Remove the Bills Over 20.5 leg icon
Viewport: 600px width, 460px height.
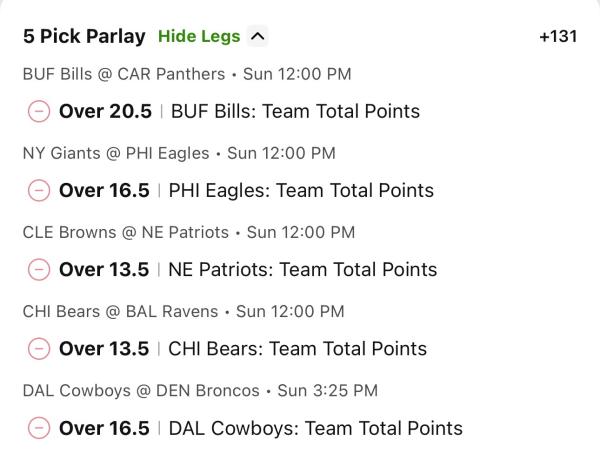[38, 111]
